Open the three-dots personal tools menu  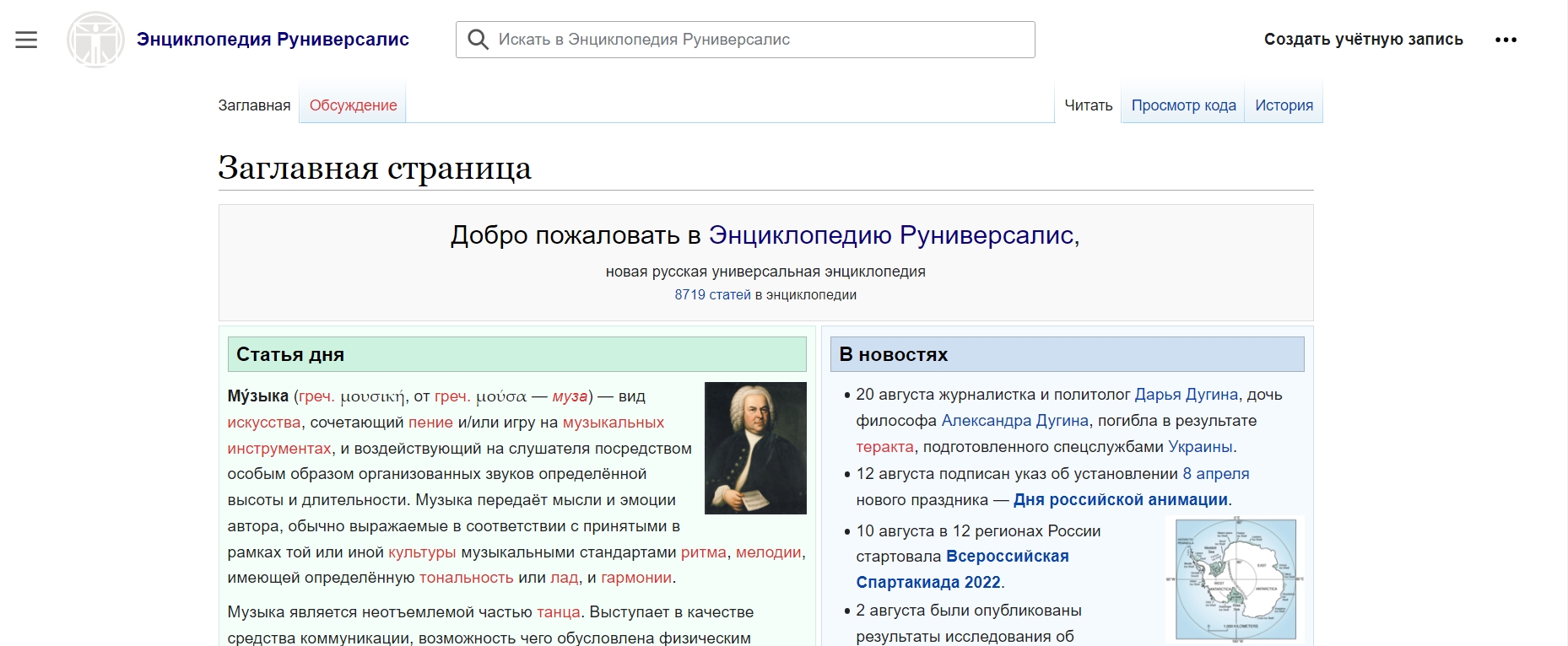click(1506, 40)
